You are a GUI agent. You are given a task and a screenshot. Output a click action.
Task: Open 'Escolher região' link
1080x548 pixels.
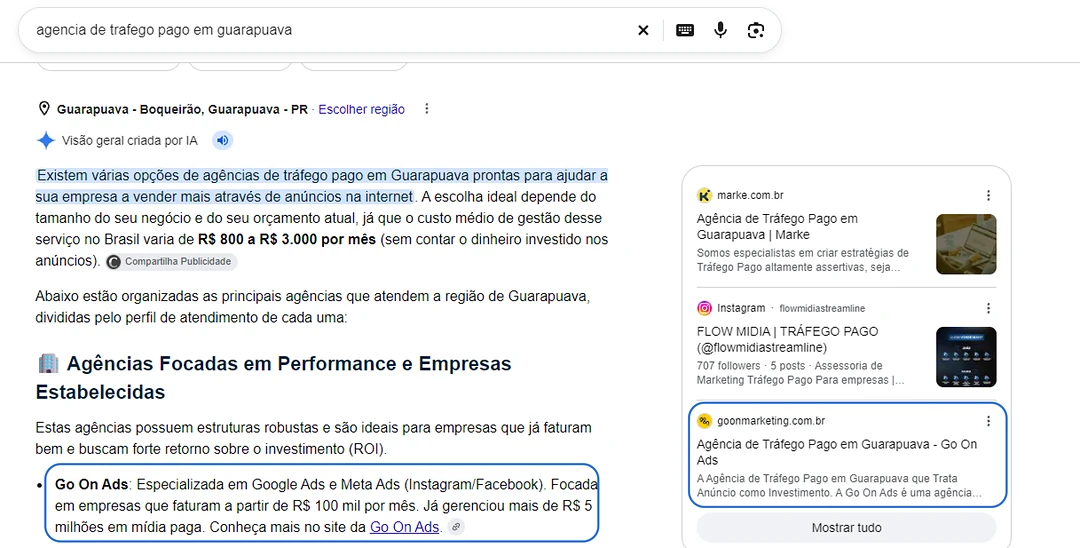[362, 109]
